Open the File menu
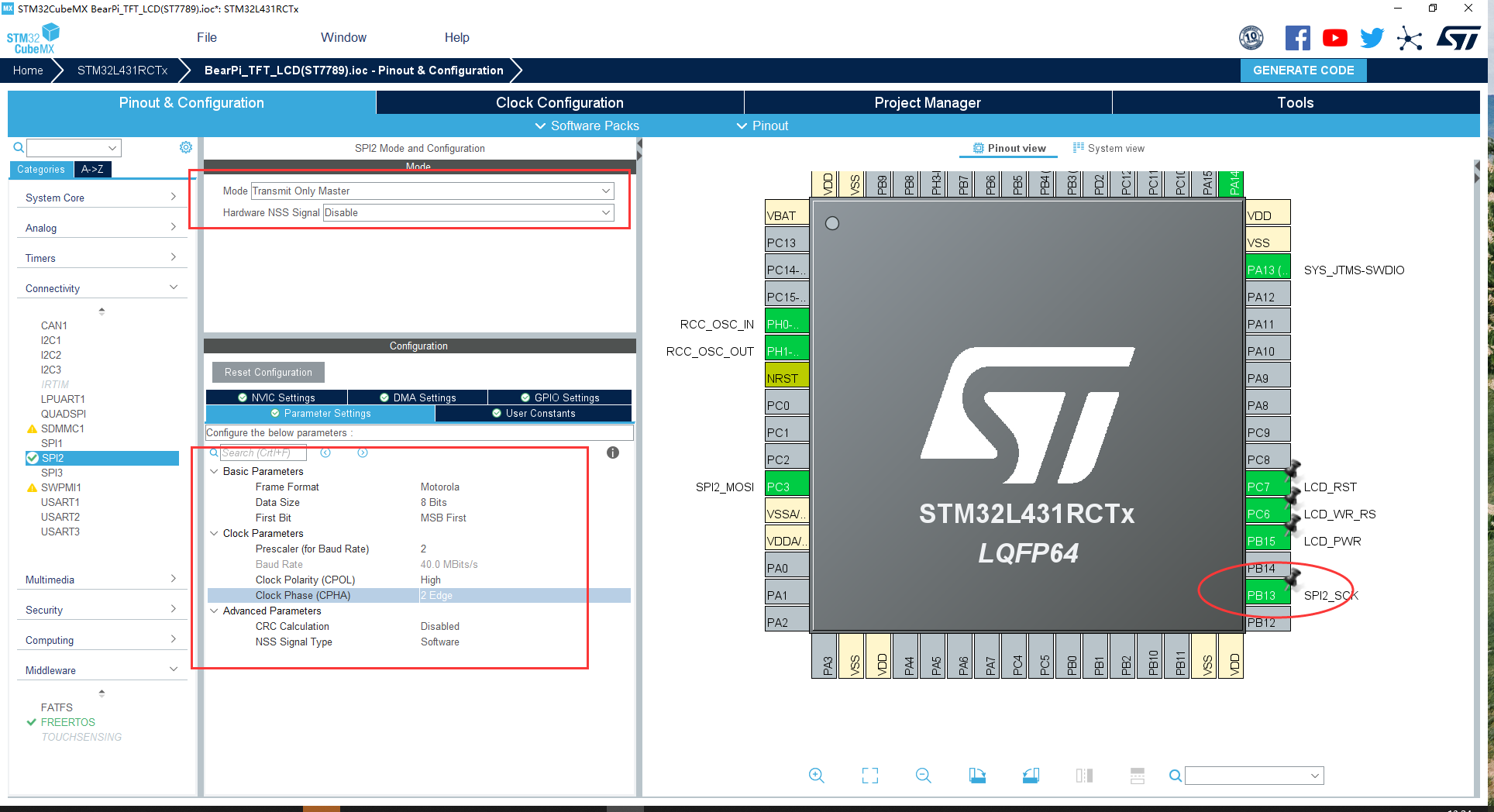The height and width of the screenshot is (812, 1494). coord(207,37)
